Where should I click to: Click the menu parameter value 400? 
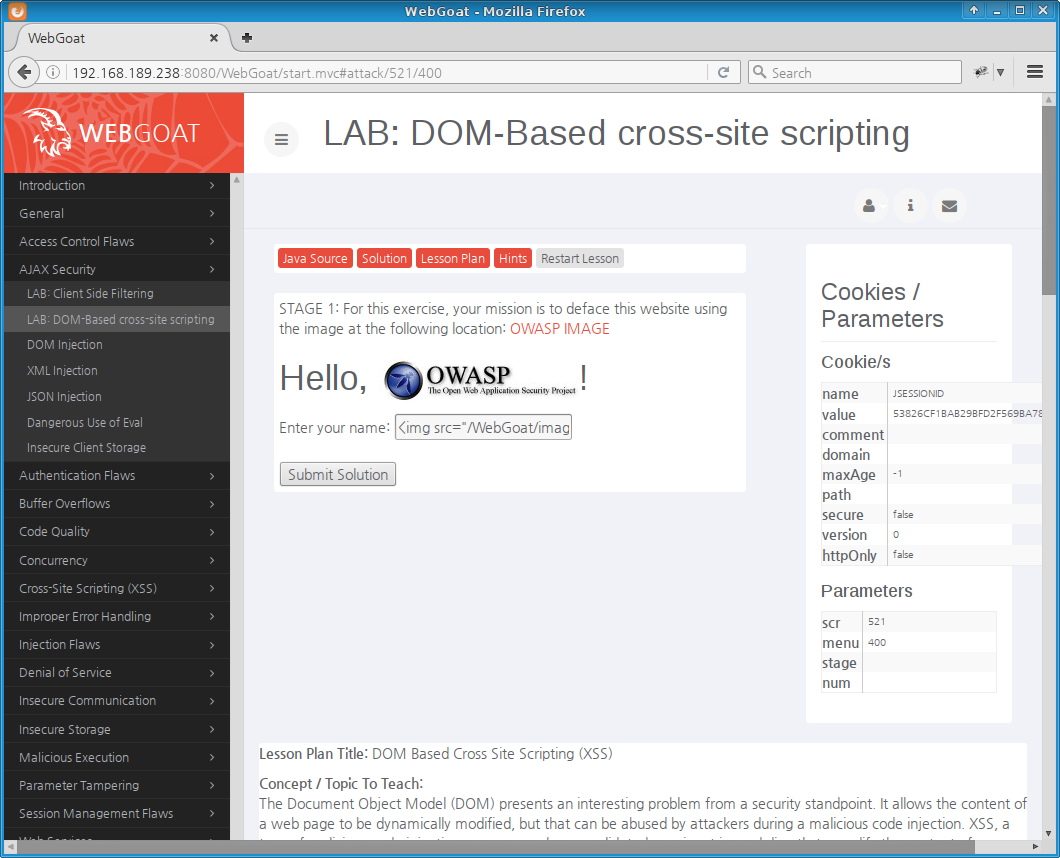[877, 642]
